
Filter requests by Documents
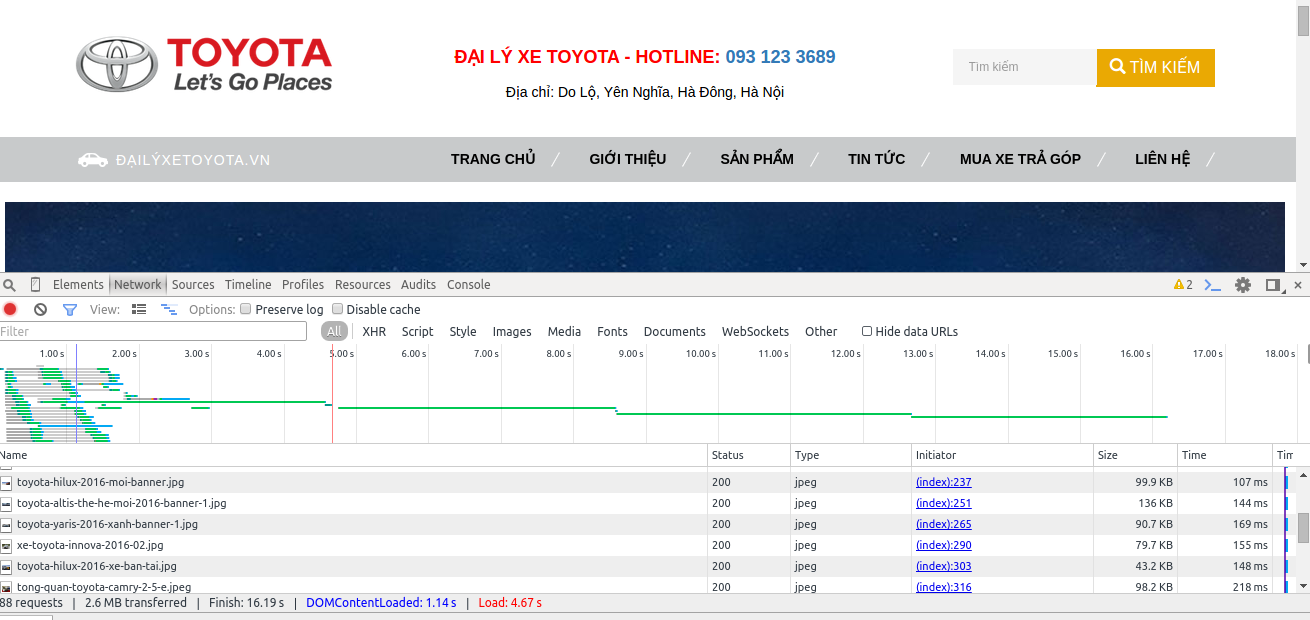pos(675,332)
